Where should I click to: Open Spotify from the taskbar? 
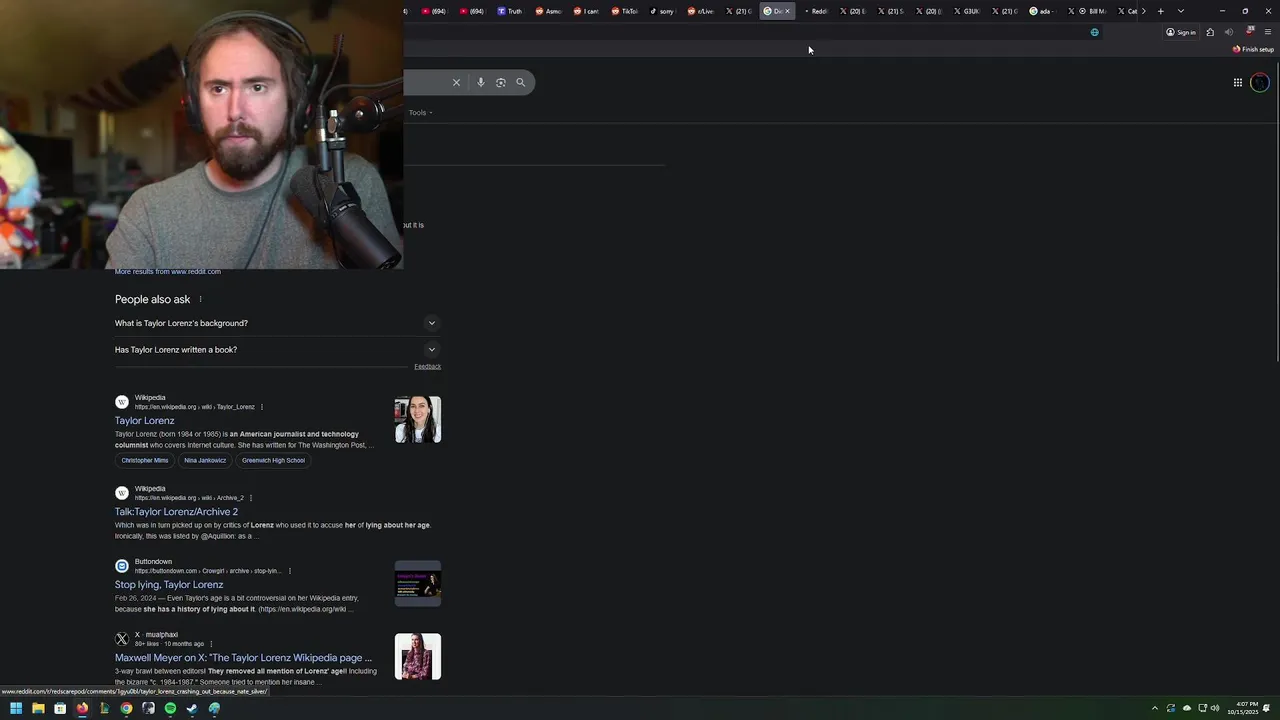pyautogui.click(x=170, y=708)
